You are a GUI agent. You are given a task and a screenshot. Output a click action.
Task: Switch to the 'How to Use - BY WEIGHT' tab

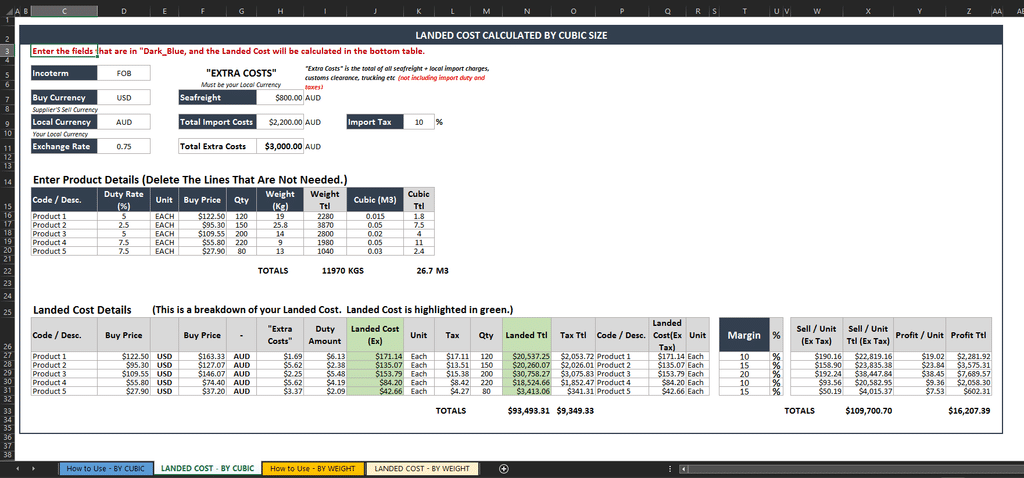[x=313, y=468]
